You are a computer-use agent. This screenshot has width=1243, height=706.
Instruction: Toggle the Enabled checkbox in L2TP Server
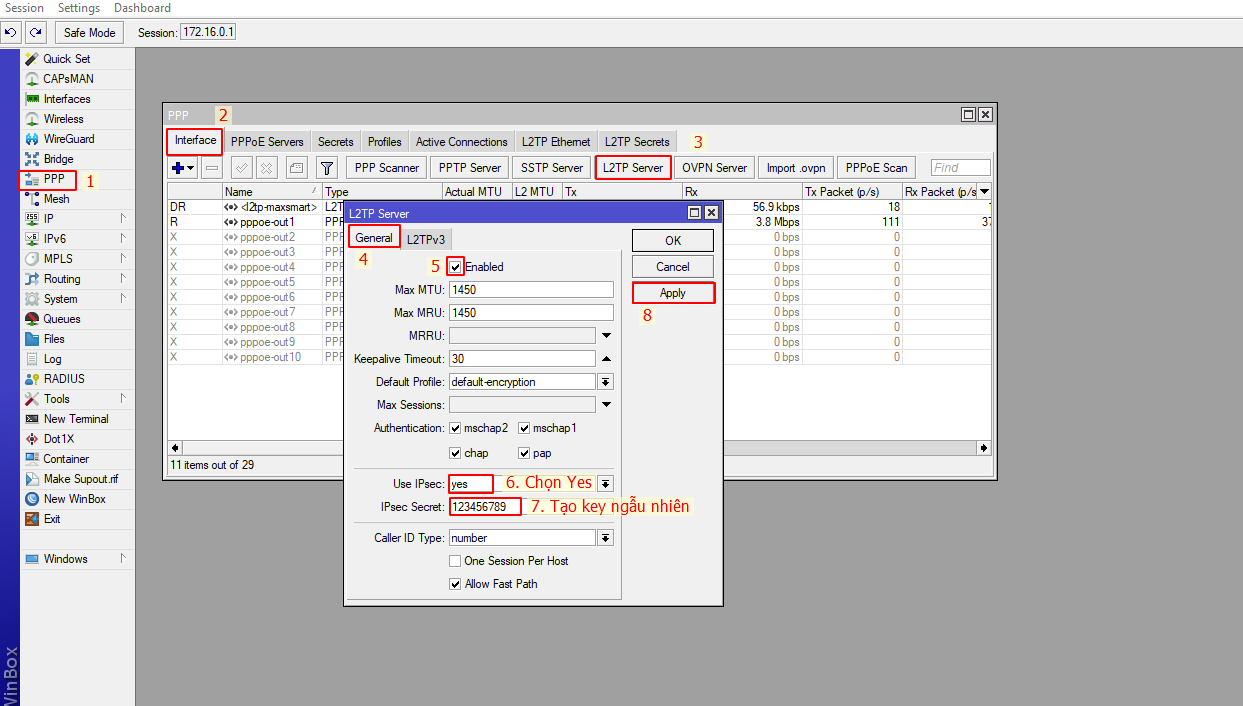[456, 267]
